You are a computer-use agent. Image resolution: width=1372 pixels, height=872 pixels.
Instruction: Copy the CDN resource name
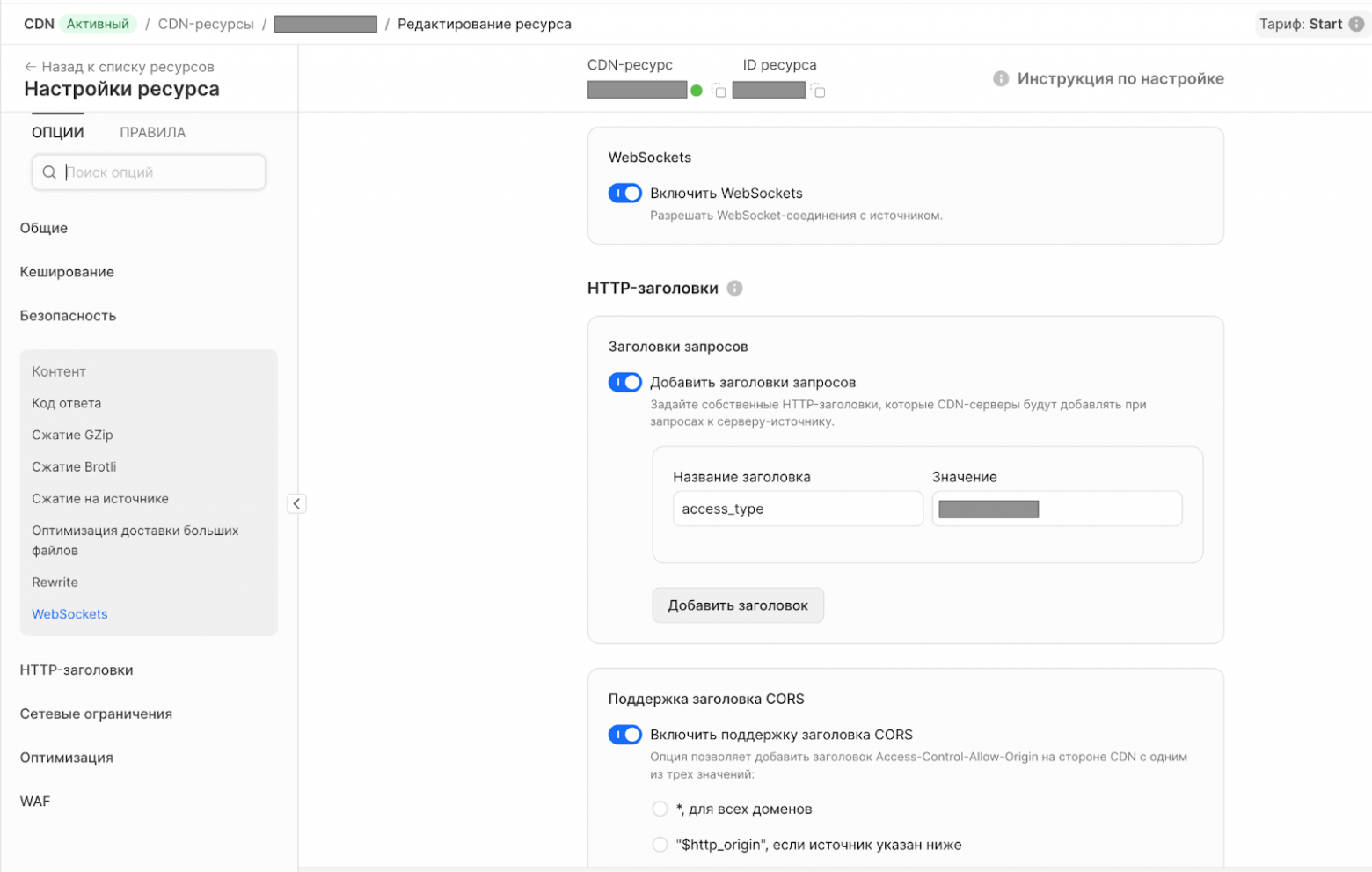pyautogui.click(x=719, y=91)
